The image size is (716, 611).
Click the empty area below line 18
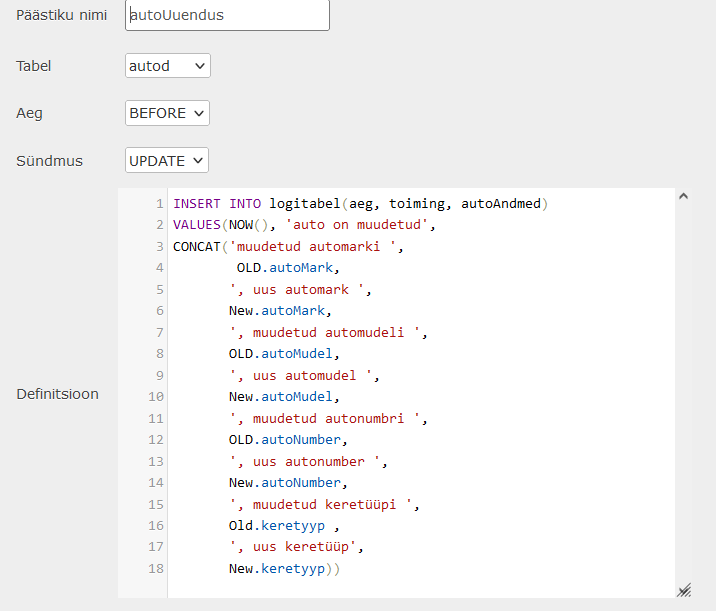pyautogui.click(x=420, y=588)
